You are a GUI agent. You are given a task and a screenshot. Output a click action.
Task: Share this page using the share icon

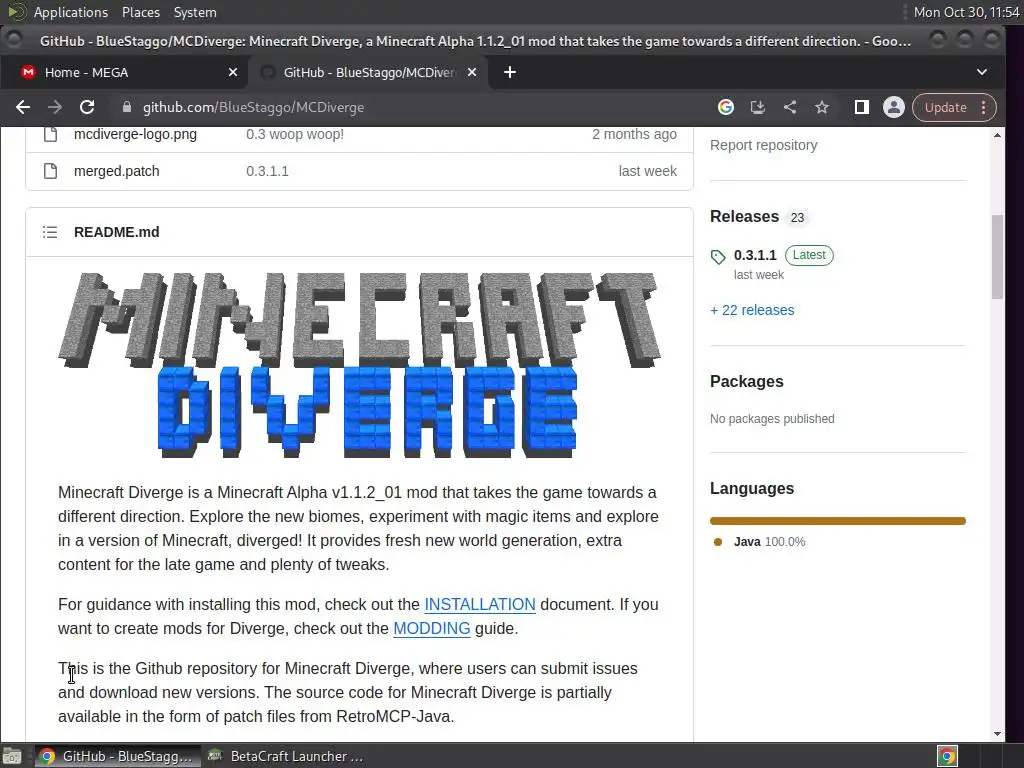(790, 107)
